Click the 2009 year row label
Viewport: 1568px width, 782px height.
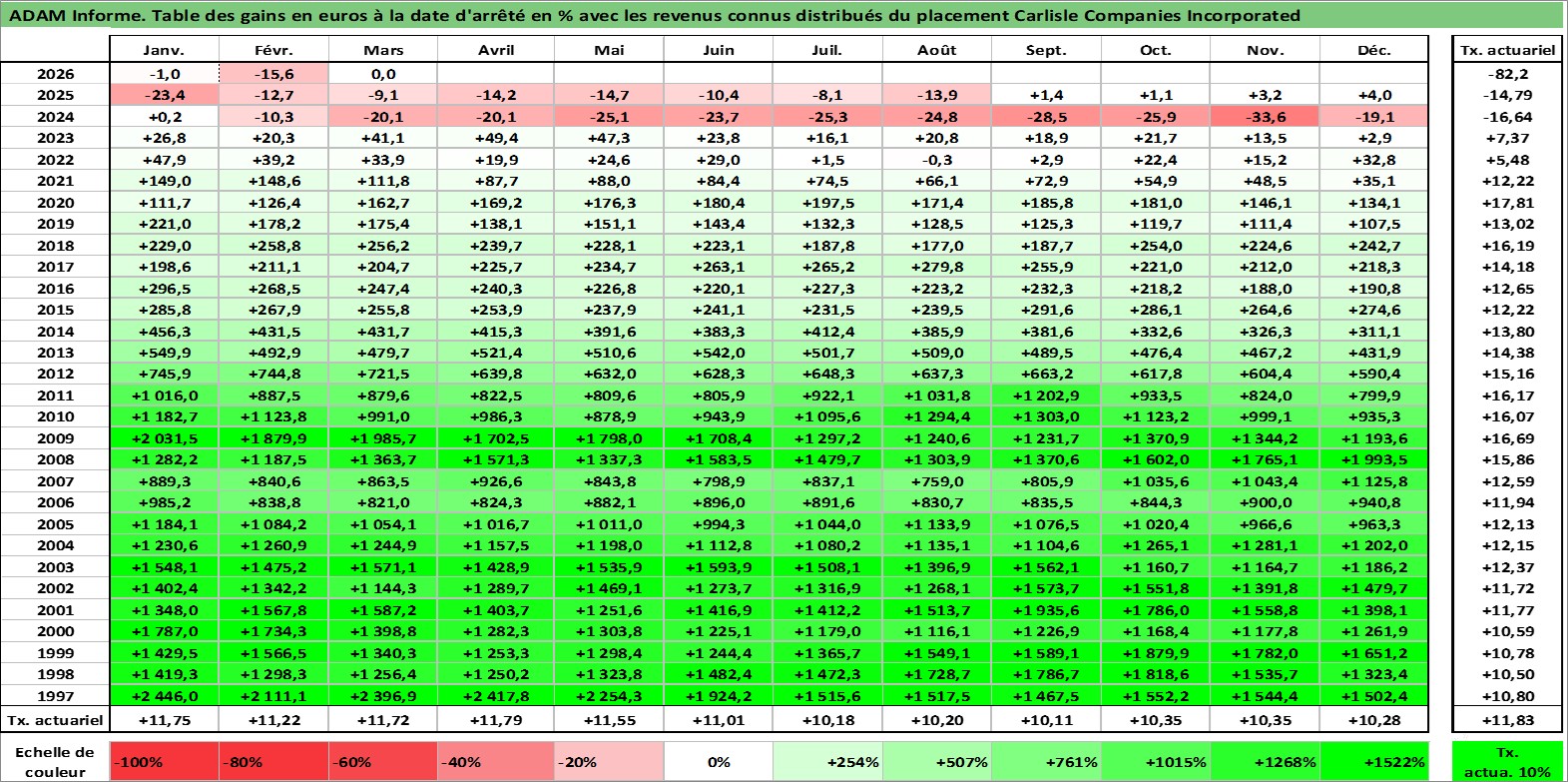[55, 438]
